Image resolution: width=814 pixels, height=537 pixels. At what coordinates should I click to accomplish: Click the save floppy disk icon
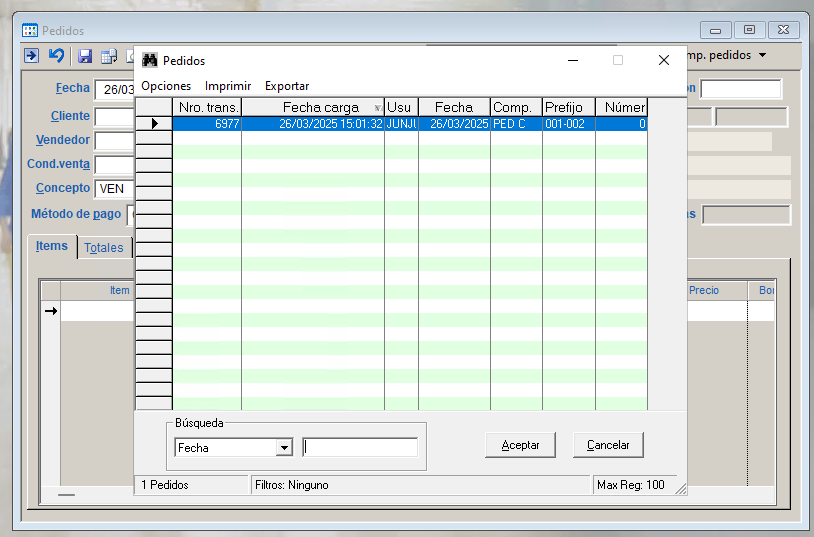85,56
